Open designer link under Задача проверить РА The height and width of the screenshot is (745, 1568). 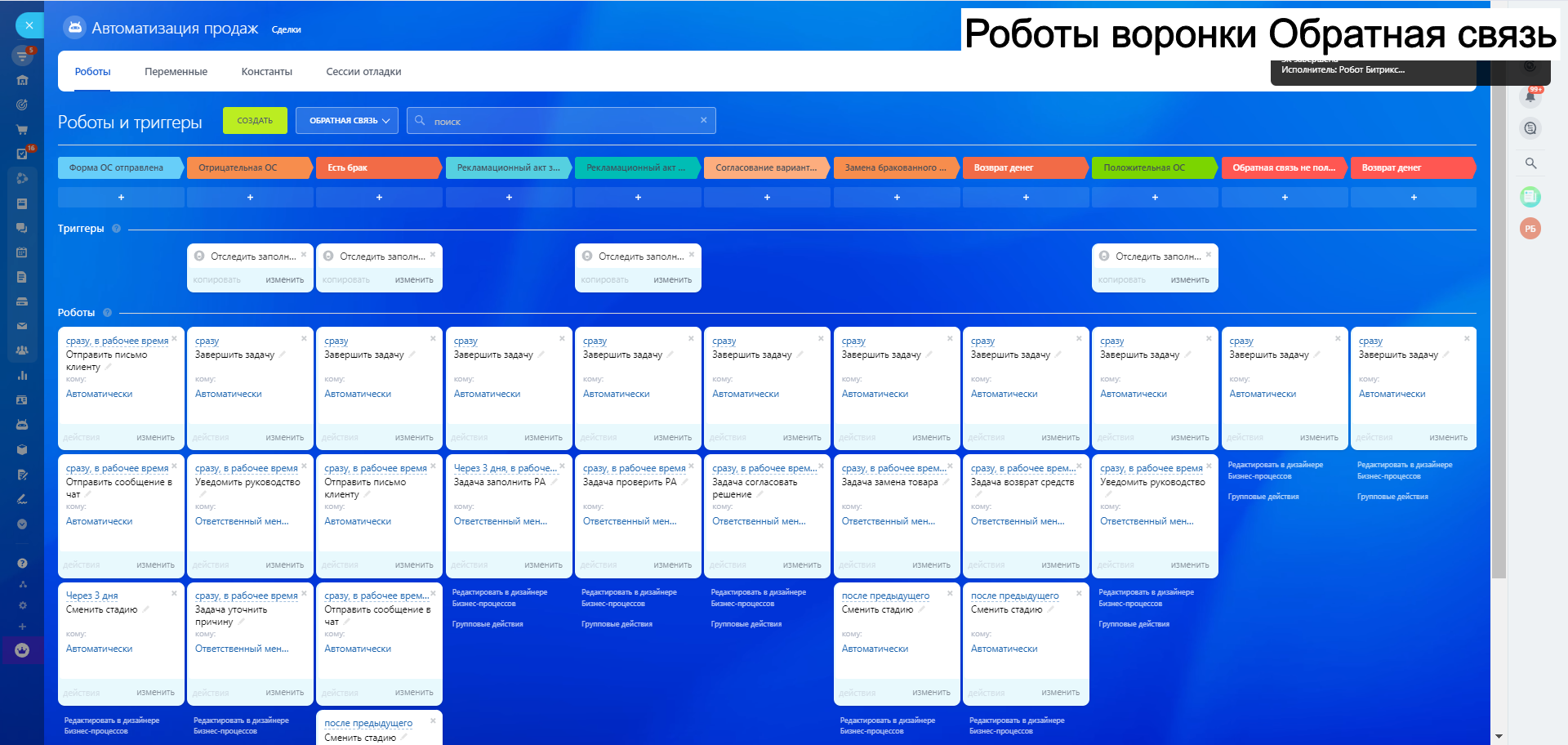629,598
